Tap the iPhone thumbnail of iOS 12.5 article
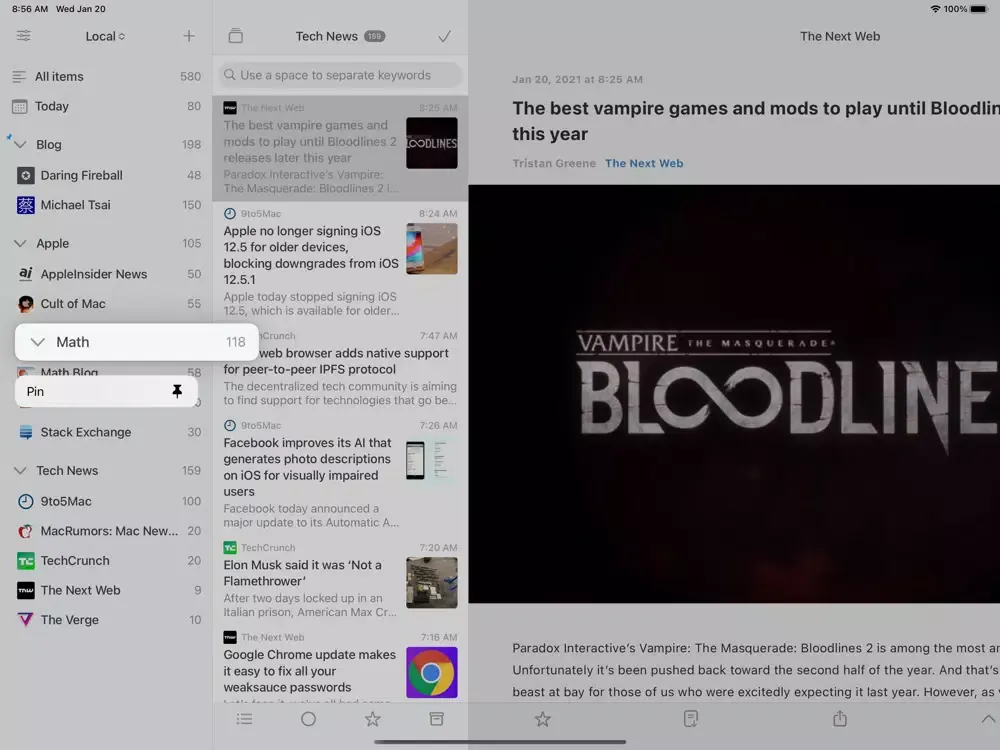 pos(432,249)
